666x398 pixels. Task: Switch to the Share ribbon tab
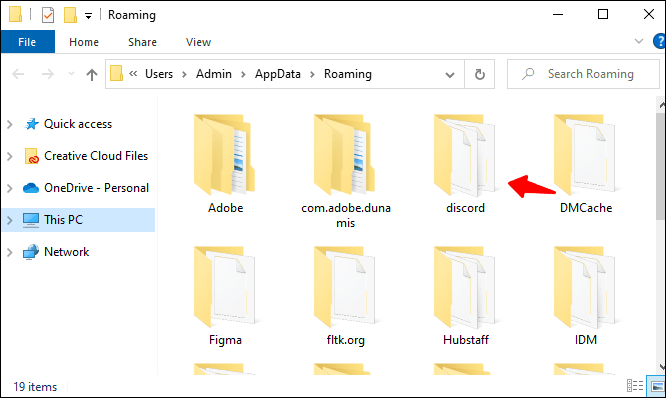142,42
